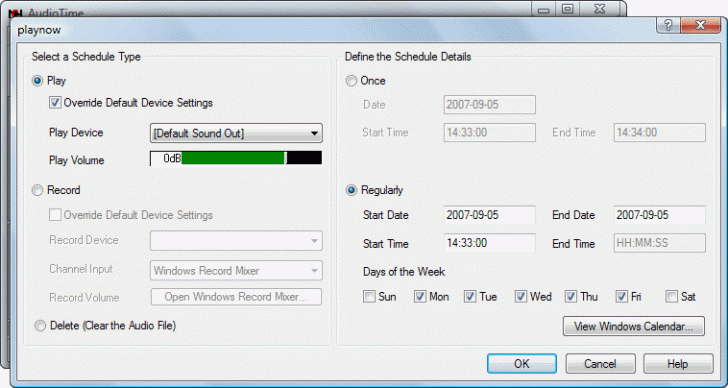728x388 pixels.
Task: Choose the Regularly schedule radio button
Action: 351,190
